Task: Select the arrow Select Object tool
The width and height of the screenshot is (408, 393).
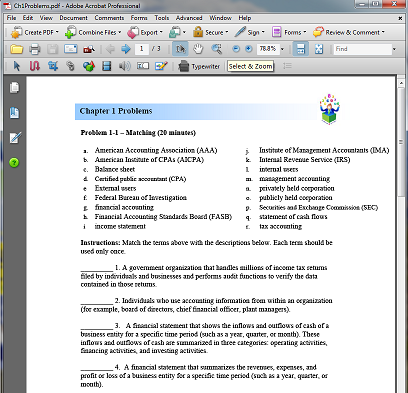Action: click(16, 66)
